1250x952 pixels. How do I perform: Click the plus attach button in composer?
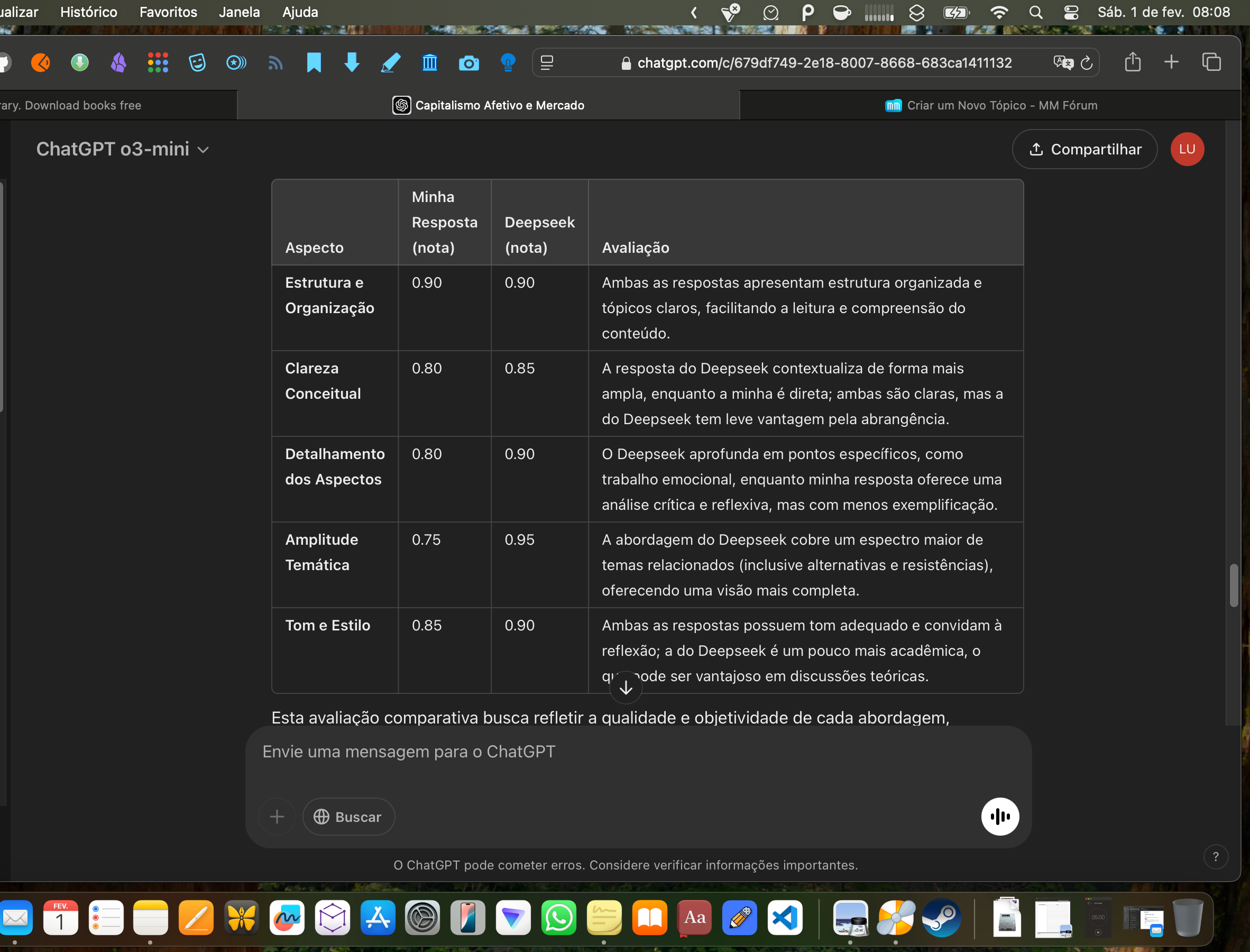[277, 817]
